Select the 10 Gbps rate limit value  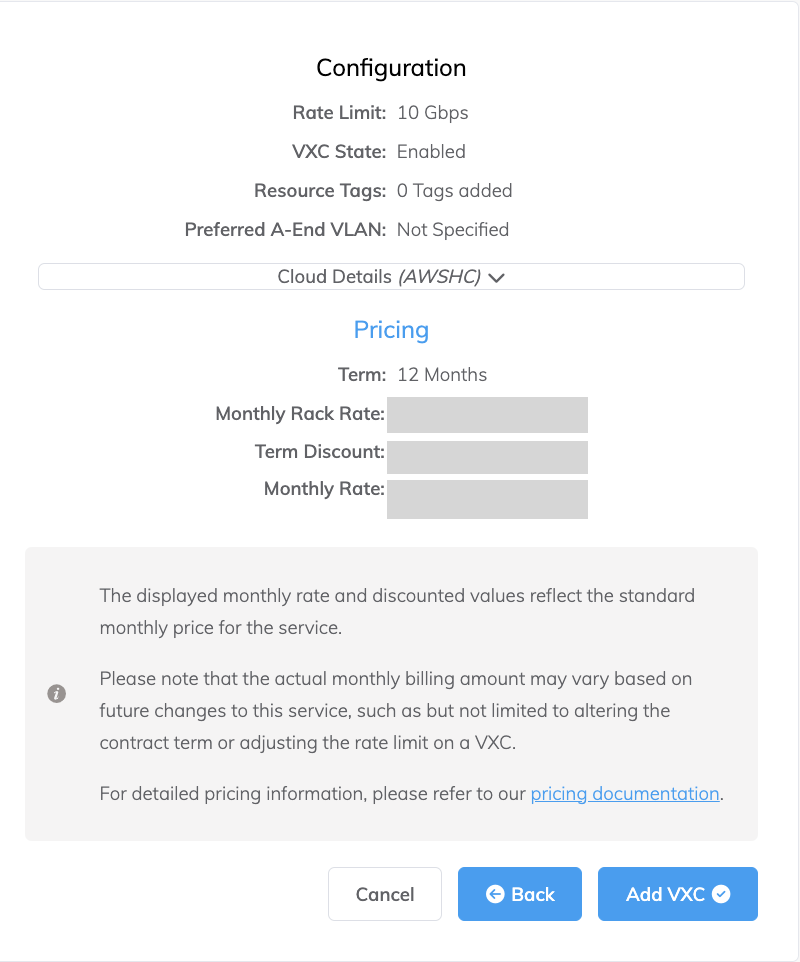click(432, 113)
